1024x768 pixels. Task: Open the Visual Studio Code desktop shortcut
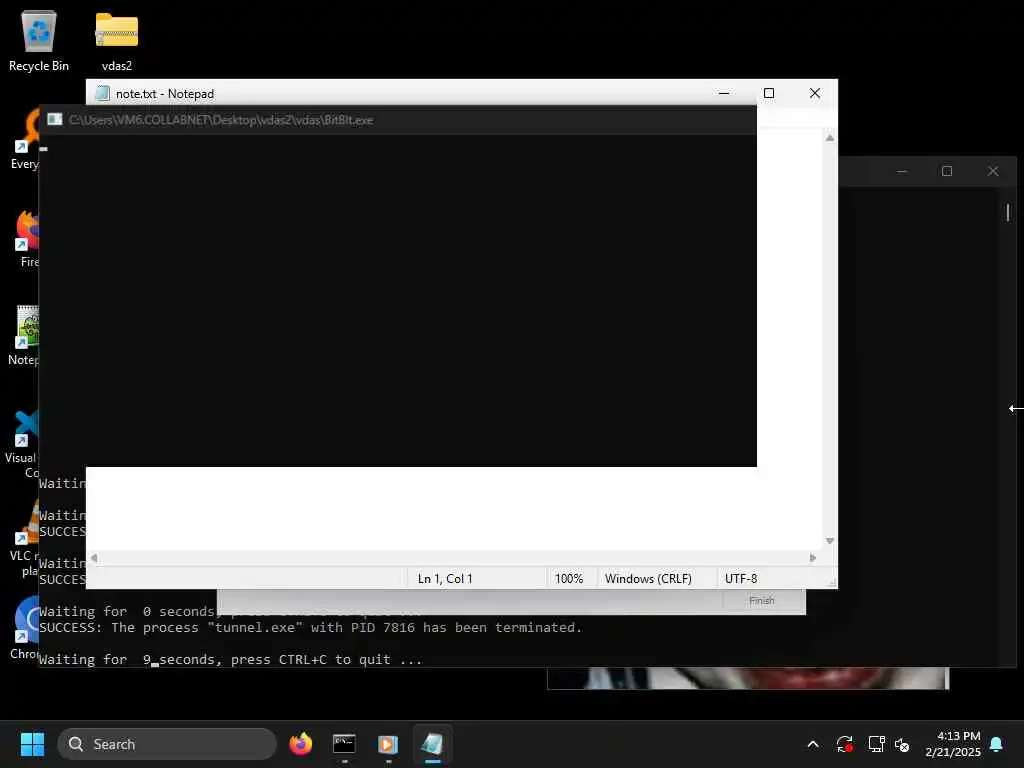(x=23, y=443)
